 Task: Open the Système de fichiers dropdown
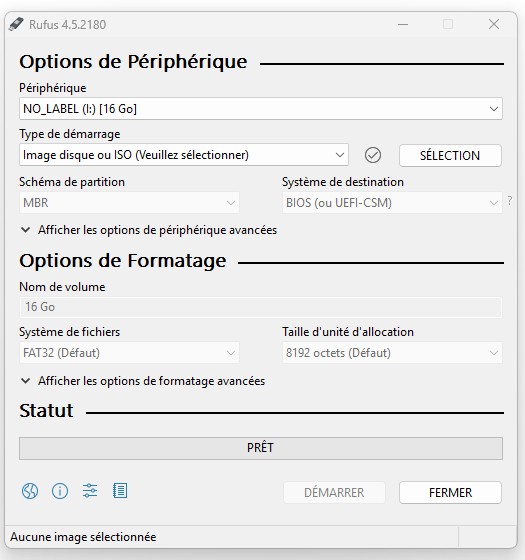click(129, 352)
